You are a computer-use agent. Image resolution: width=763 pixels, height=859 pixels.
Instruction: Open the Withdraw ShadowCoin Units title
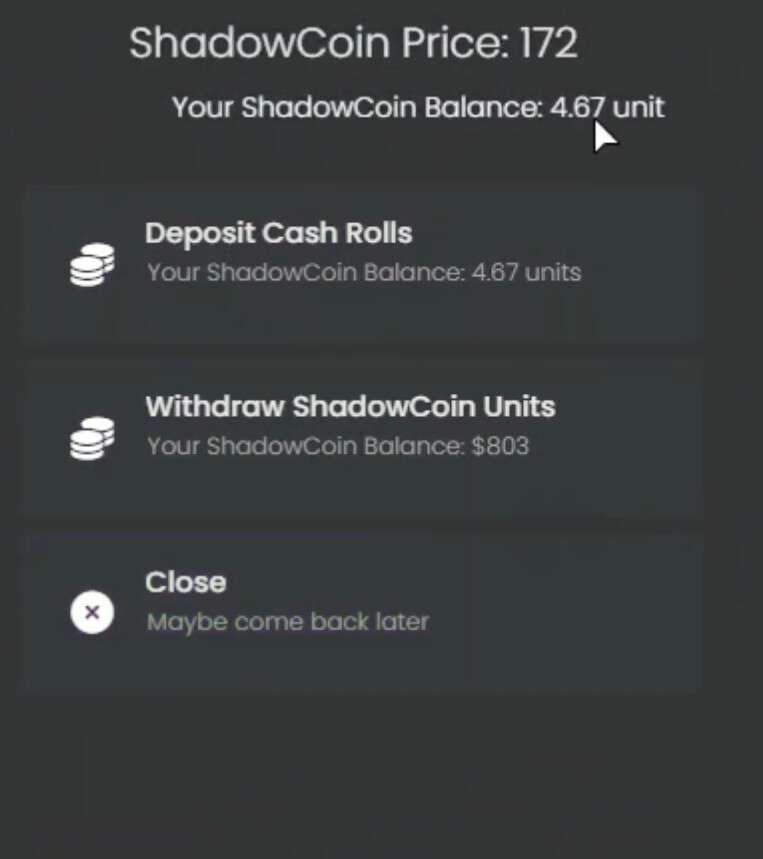point(350,407)
